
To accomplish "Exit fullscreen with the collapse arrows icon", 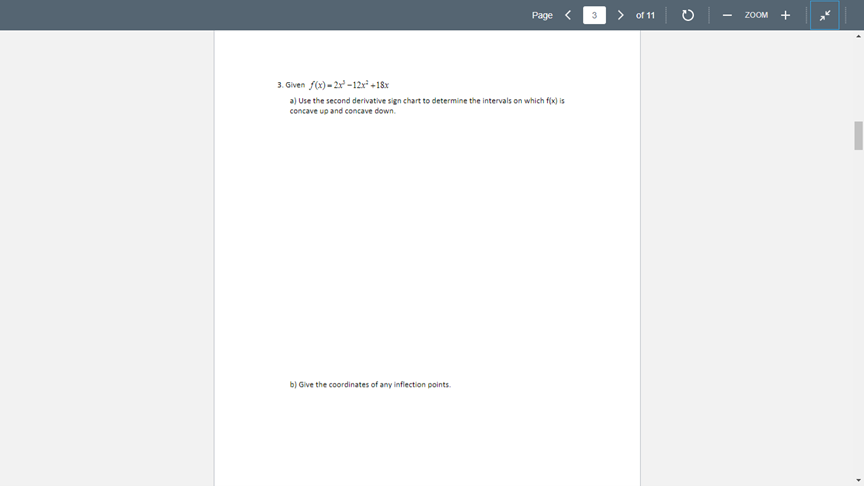I will pyautogui.click(x=825, y=15).
